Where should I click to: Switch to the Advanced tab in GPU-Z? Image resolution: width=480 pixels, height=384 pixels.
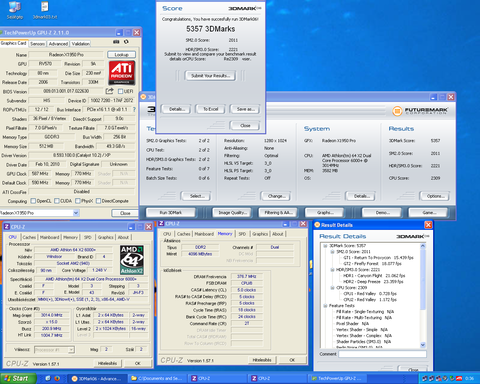tap(58, 44)
